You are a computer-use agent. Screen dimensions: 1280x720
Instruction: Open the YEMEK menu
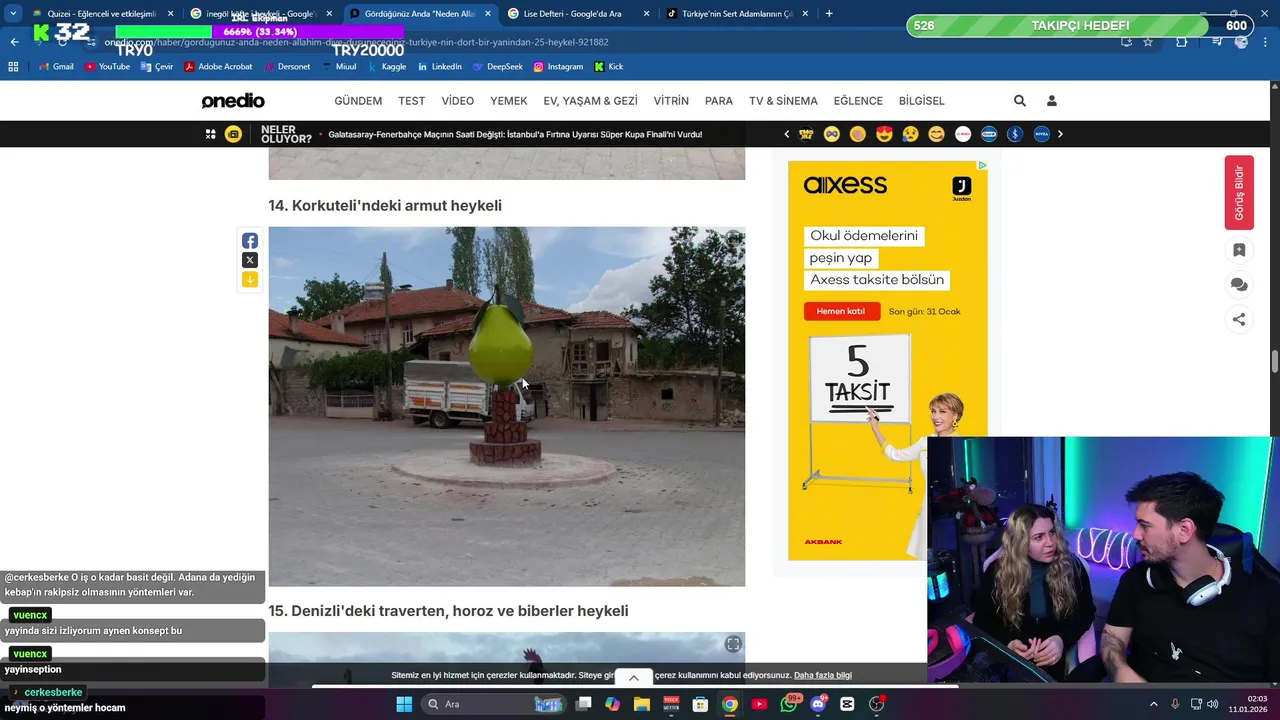[509, 101]
